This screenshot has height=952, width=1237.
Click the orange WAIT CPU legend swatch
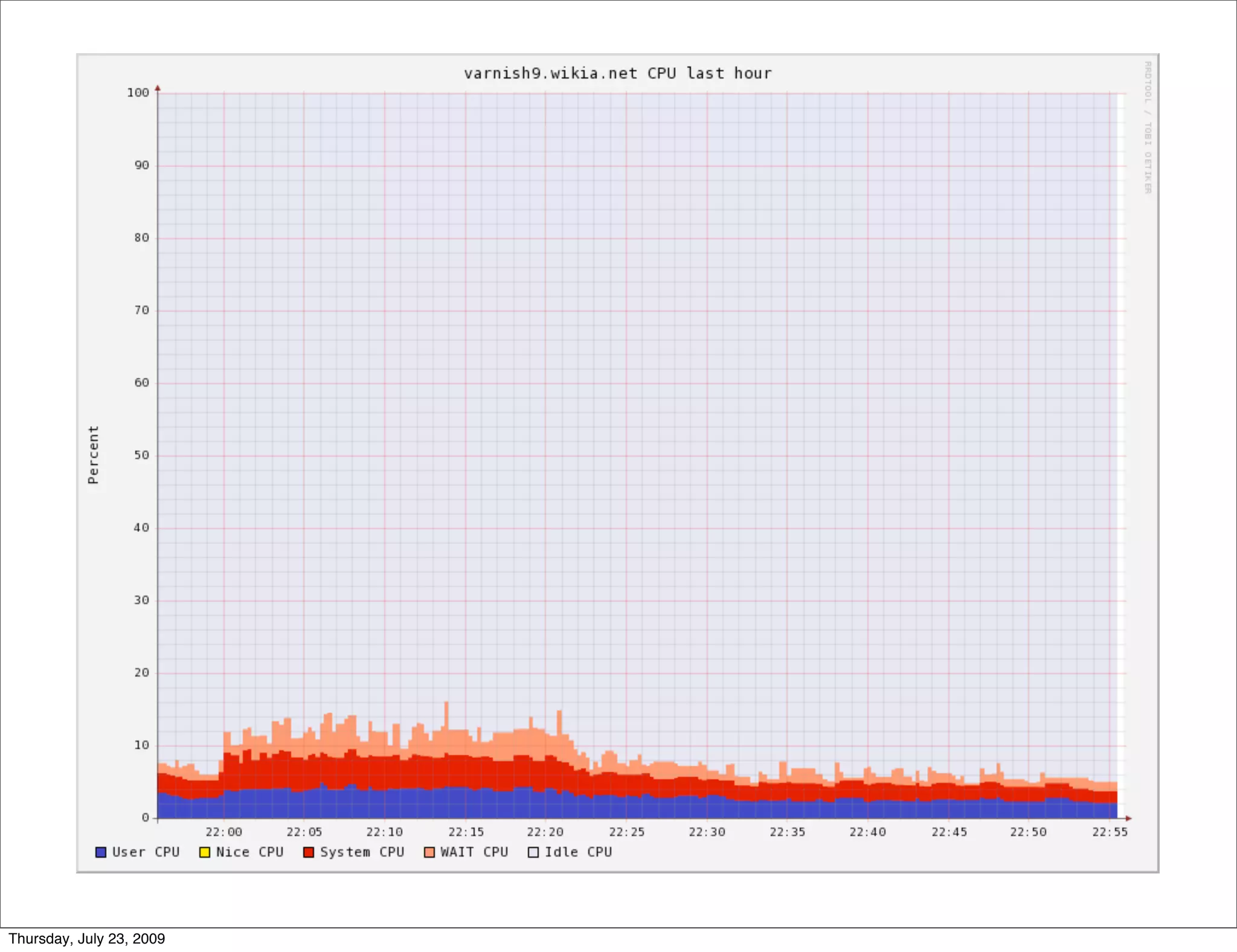coord(429,852)
